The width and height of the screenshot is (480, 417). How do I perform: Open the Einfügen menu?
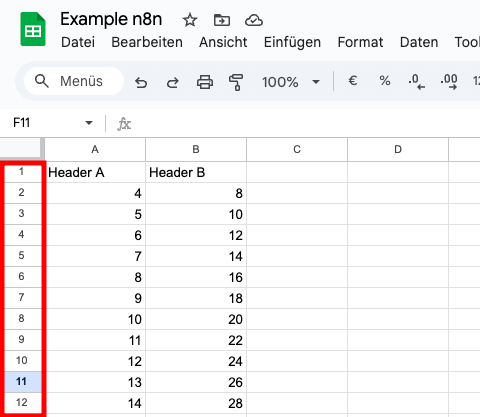click(x=292, y=42)
